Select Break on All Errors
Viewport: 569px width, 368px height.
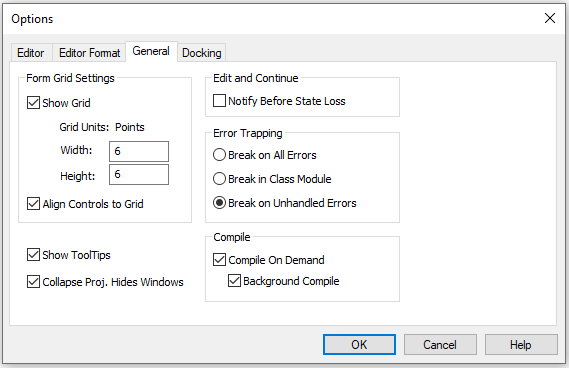click(219, 155)
